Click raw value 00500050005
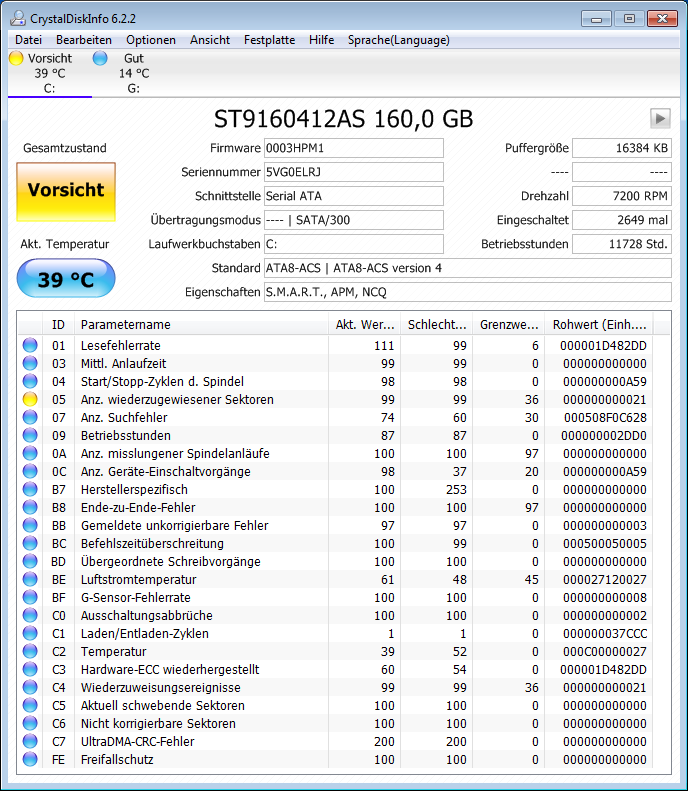This screenshot has width=688, height=791. point(605,543)
